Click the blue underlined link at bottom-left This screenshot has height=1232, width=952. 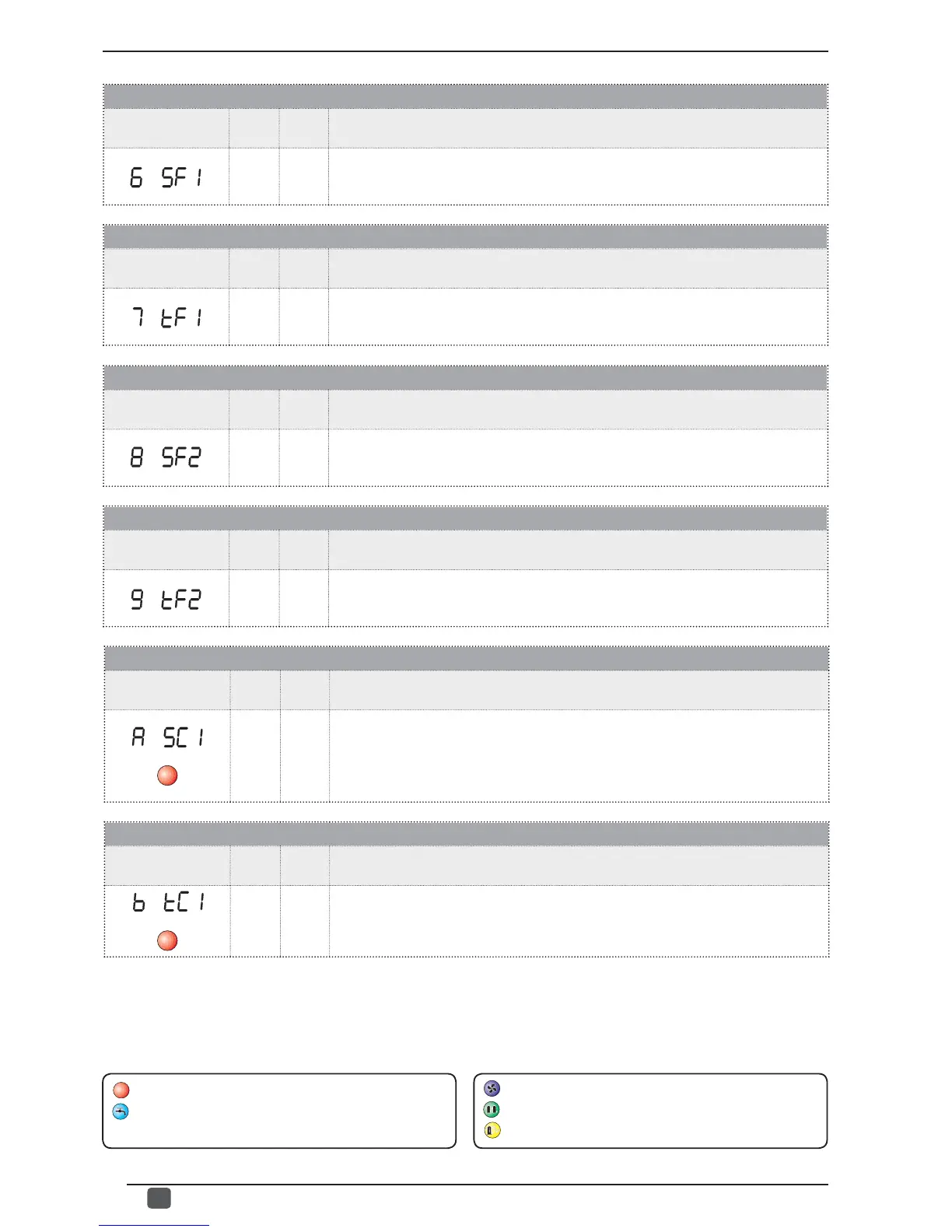(x=154, y=1226)
